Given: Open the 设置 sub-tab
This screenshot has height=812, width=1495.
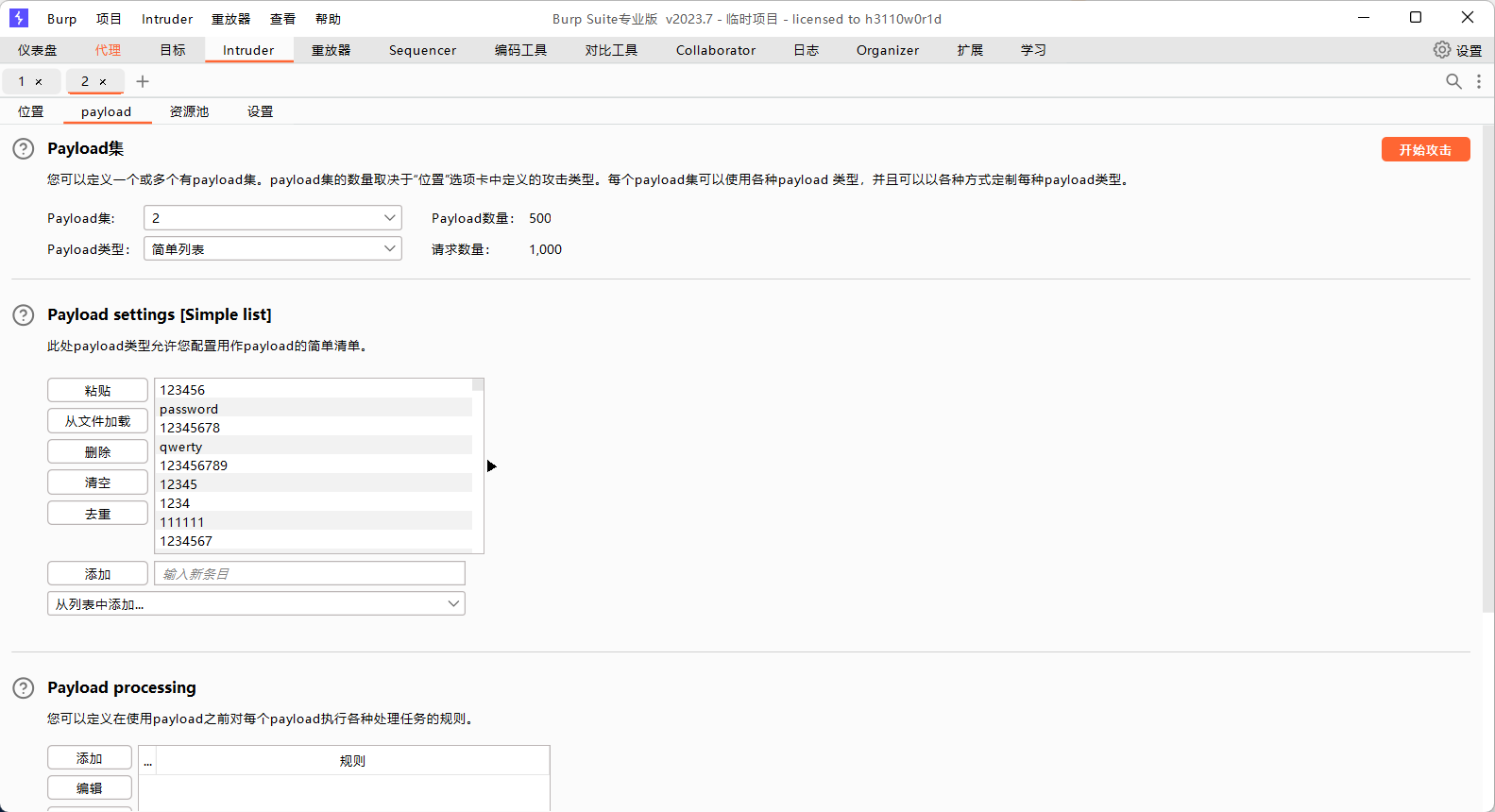Looking at the screenshot, I should (x=260, y=111).
